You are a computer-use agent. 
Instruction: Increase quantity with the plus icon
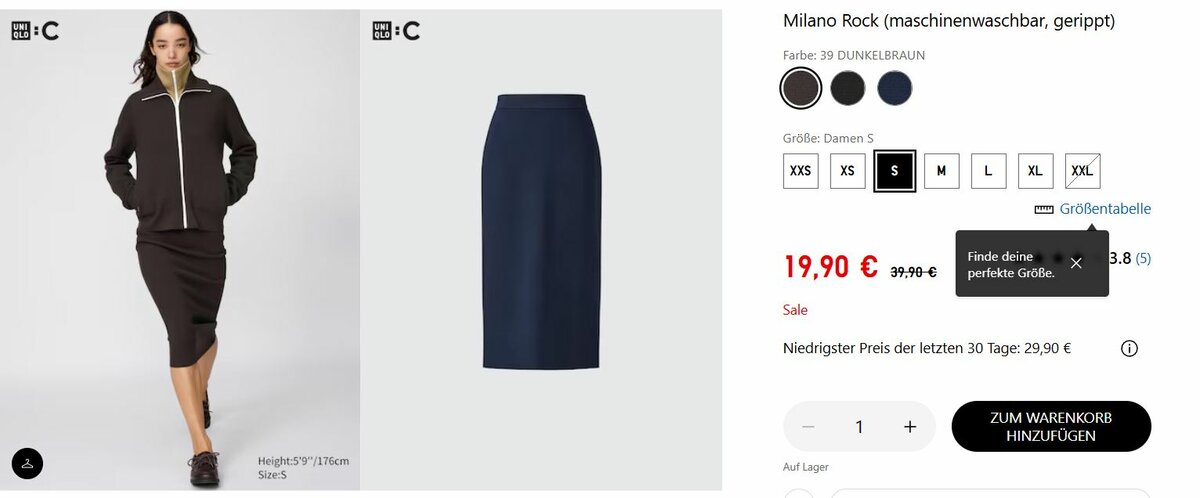click(x=910, y=427)
